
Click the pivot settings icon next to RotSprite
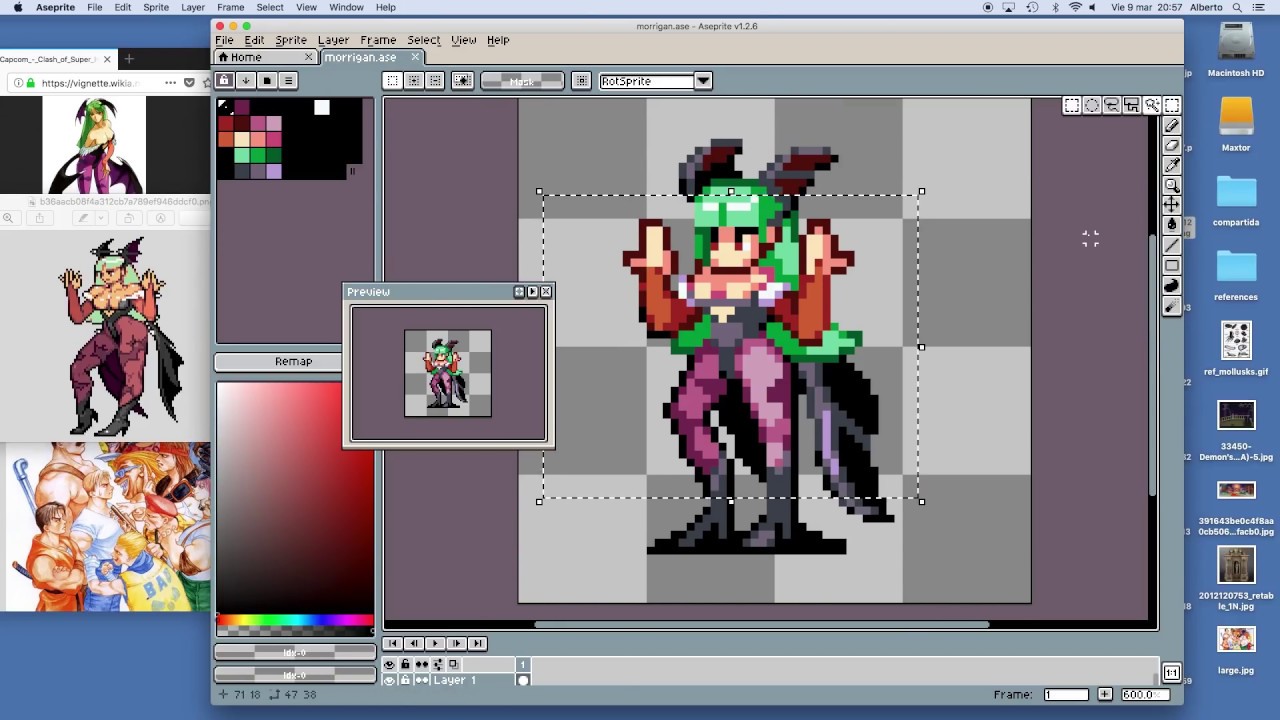581,81
